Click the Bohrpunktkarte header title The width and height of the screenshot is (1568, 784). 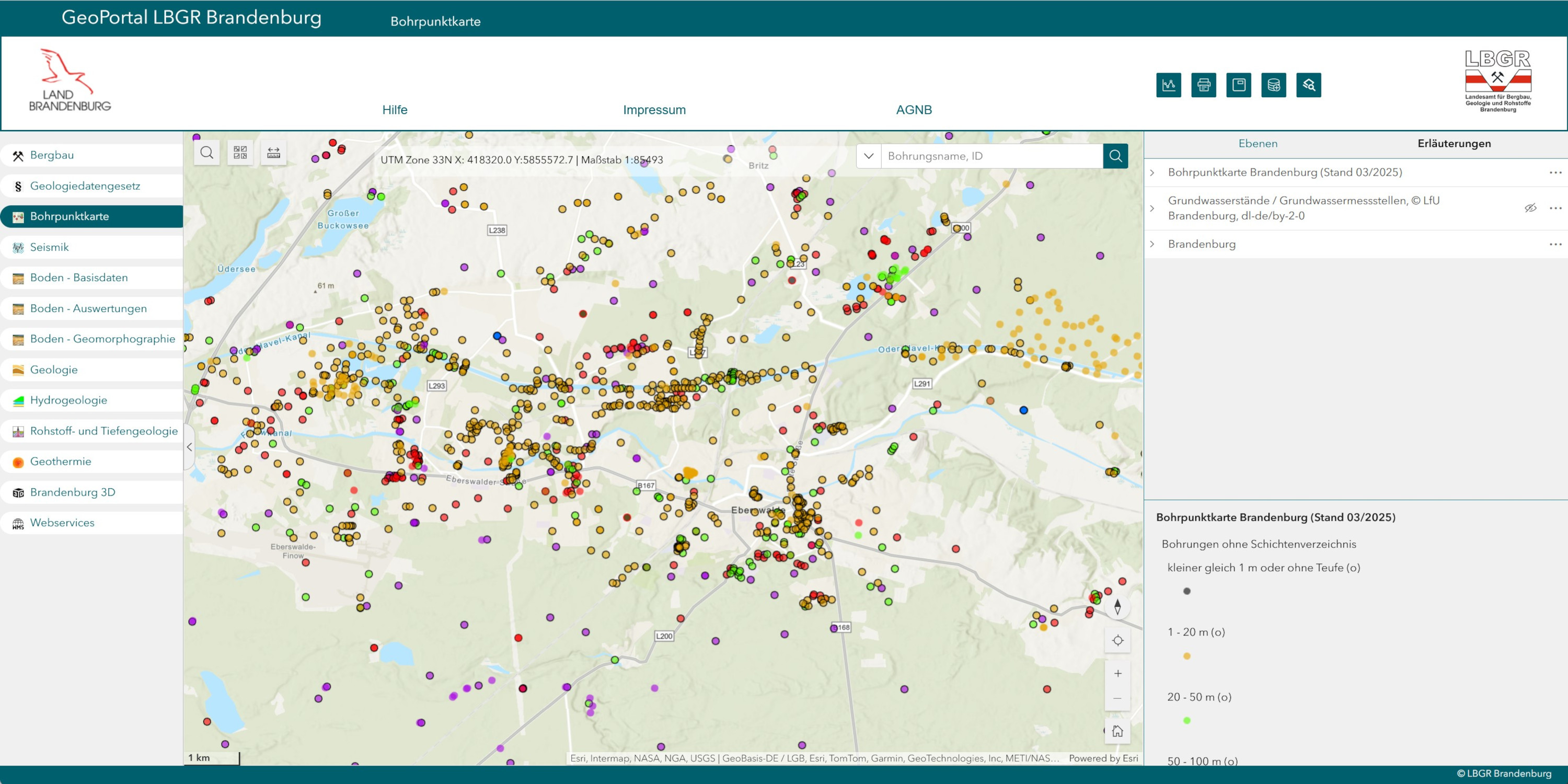pyautogui.click(x=435, y=21)
